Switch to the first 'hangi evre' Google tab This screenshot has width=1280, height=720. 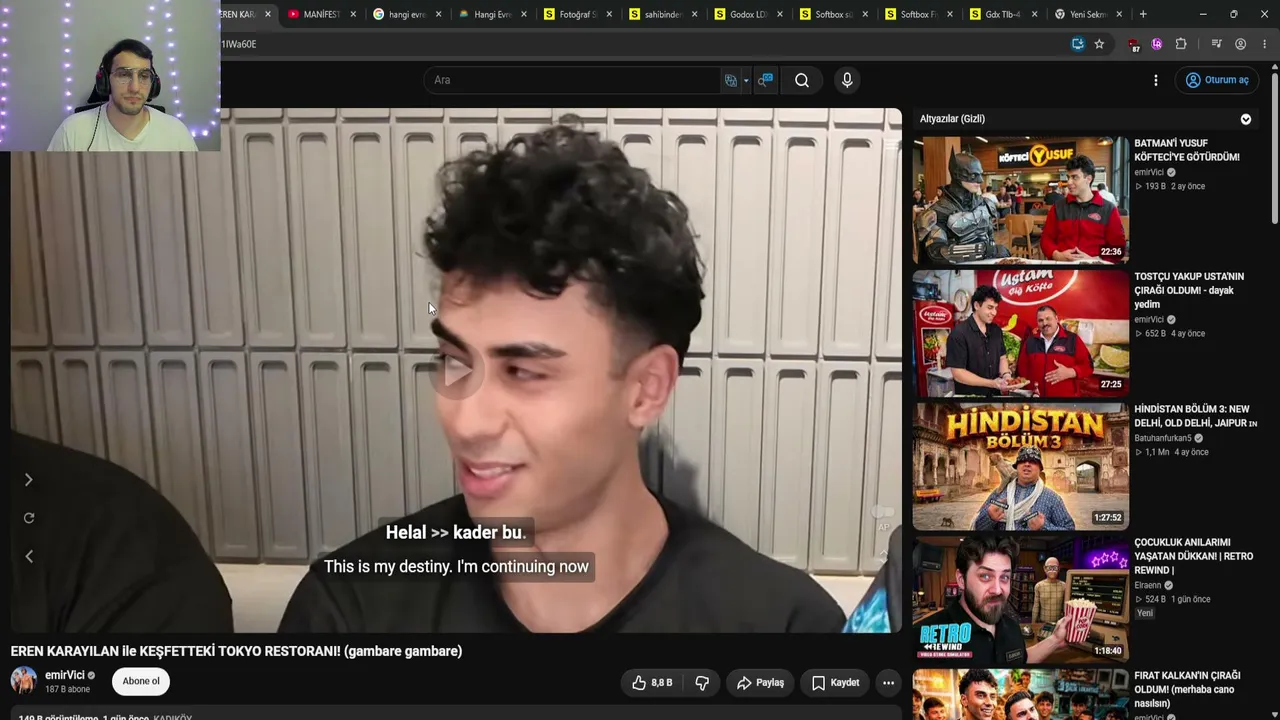pos(406,15)
